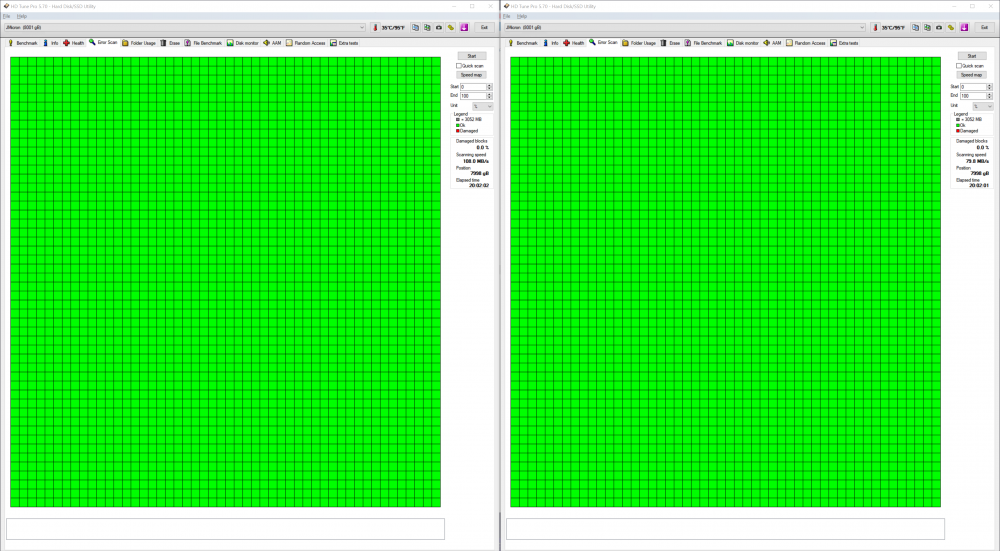The image size is (1000, 551).
Task: Open File menu in left window
Action: (6, 16)
